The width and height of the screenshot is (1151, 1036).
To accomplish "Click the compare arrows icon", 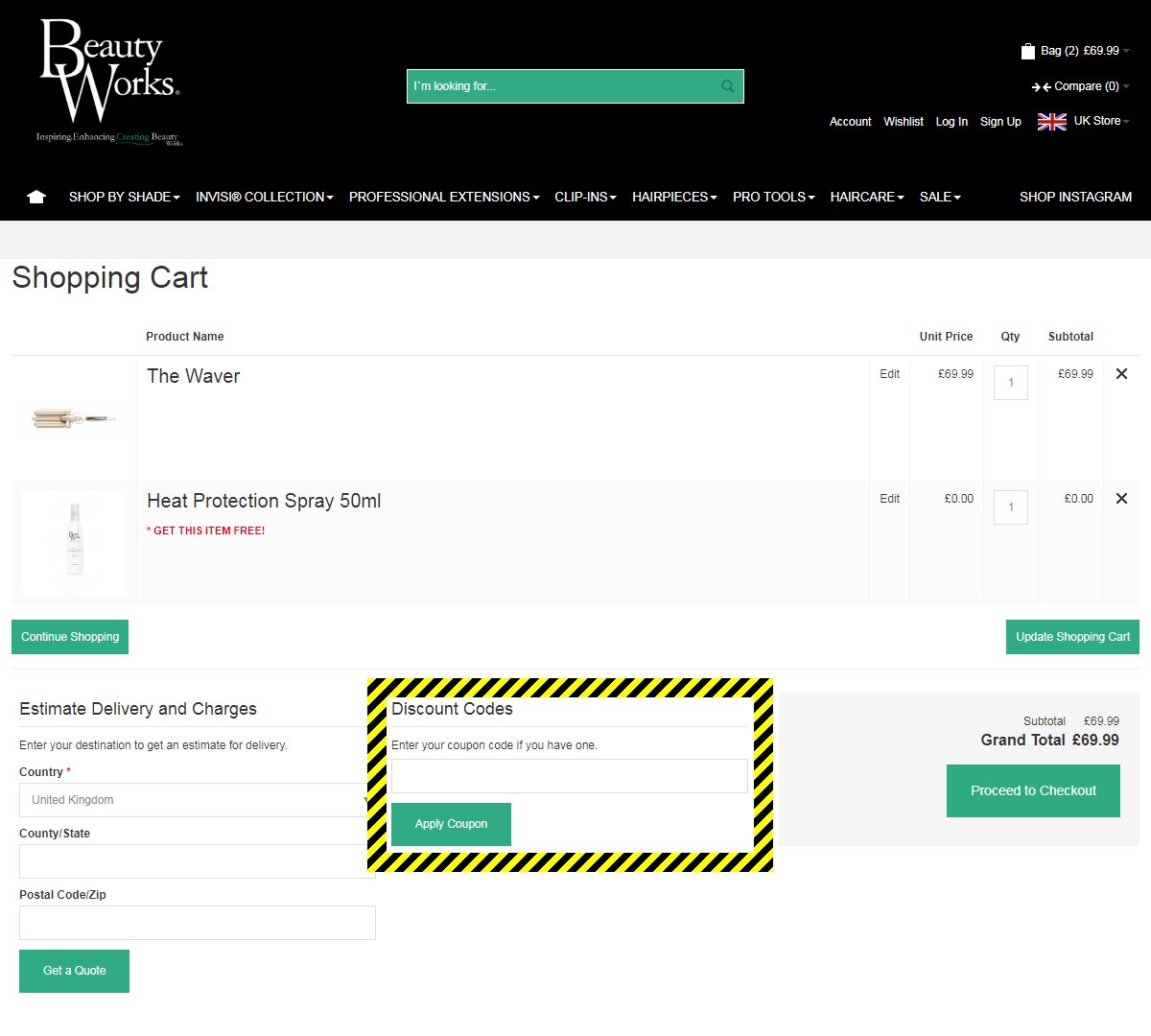I will pos(1042,86).
